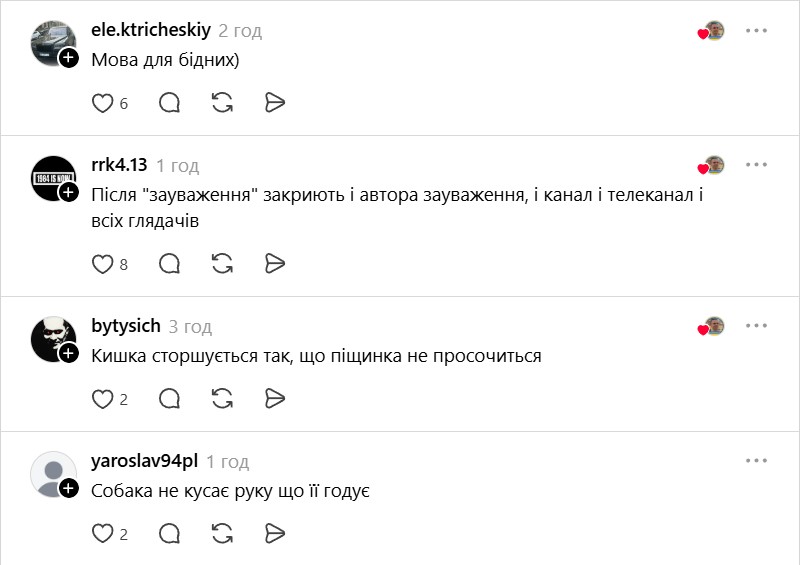View author-liked badge on bytysich's comment
Screen dimensions: 800x565
711,327
